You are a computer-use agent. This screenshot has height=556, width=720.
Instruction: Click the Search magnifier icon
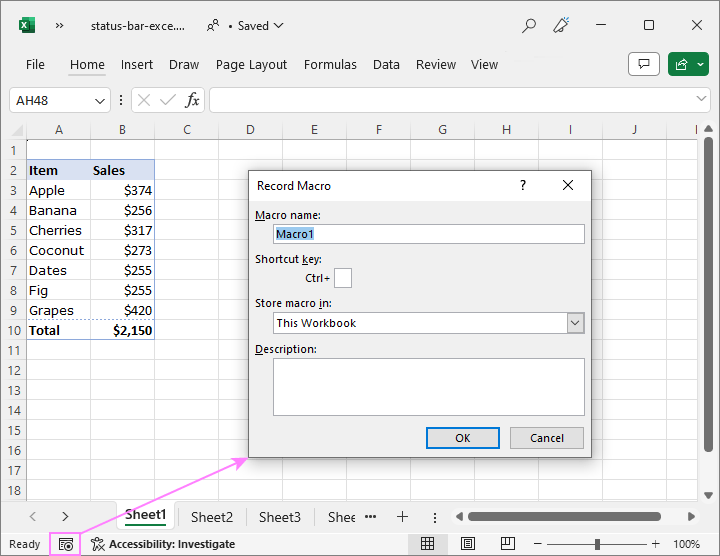coord(529,25)
